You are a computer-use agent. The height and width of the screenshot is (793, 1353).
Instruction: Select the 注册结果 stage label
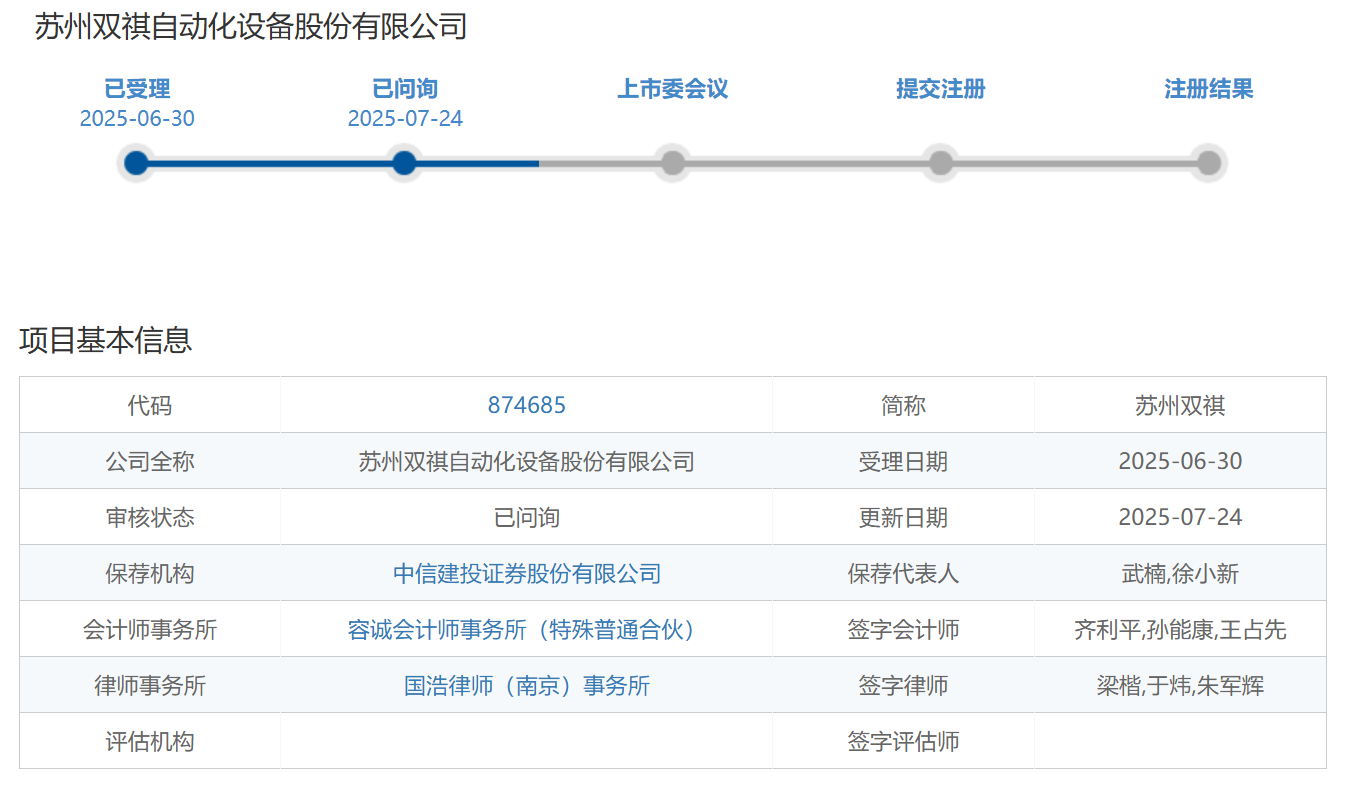[1209, 89]
